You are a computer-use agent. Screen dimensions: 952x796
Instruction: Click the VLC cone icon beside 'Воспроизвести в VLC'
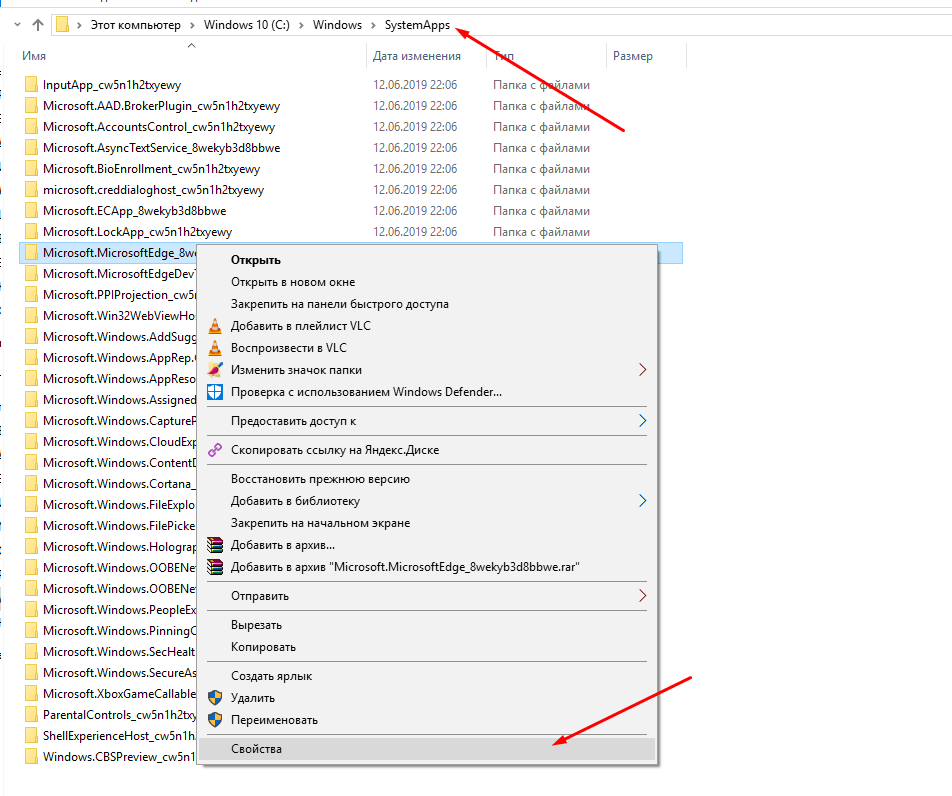(215, 348)
